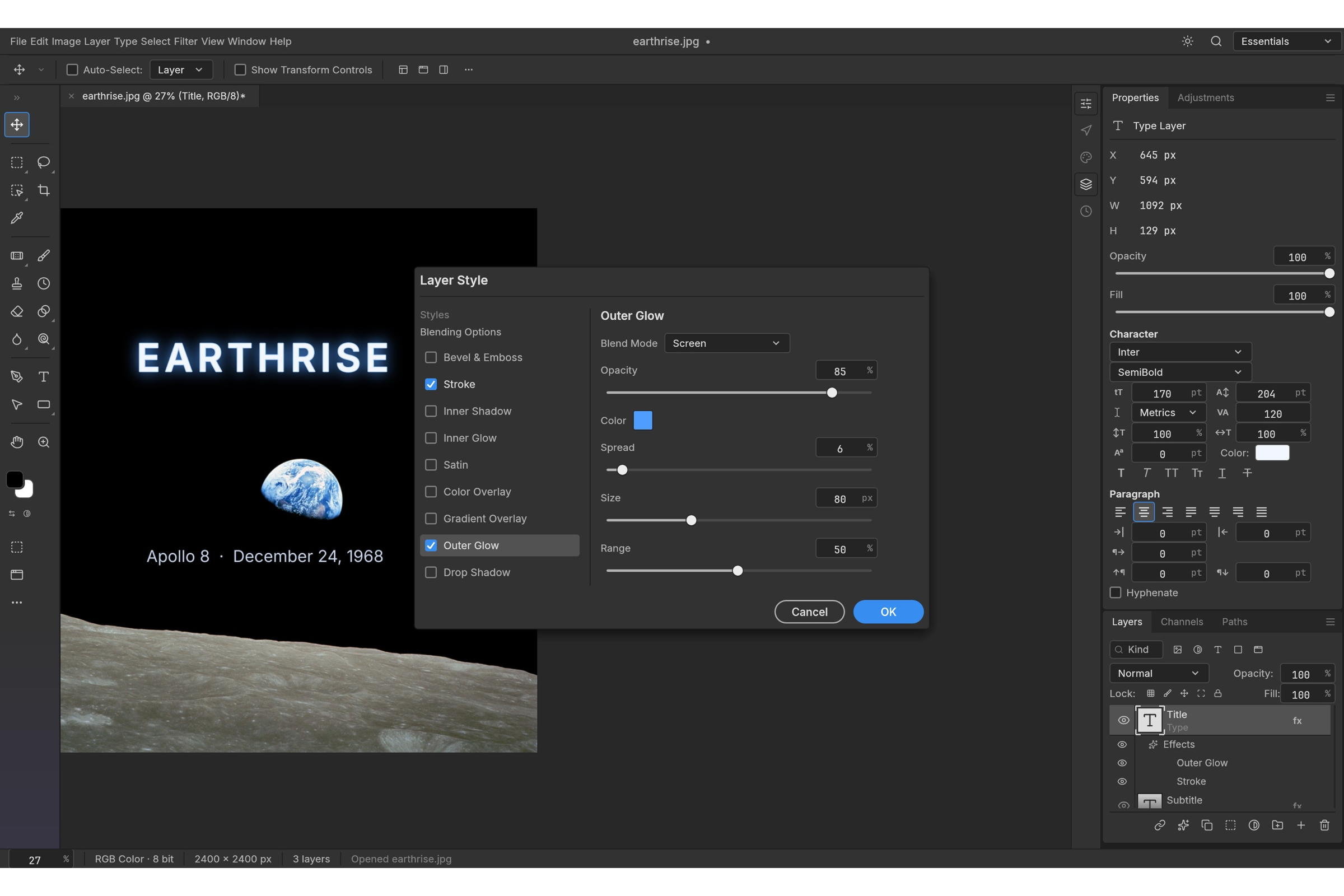Select the Rectangular Marquee tool

coord(17,162)
